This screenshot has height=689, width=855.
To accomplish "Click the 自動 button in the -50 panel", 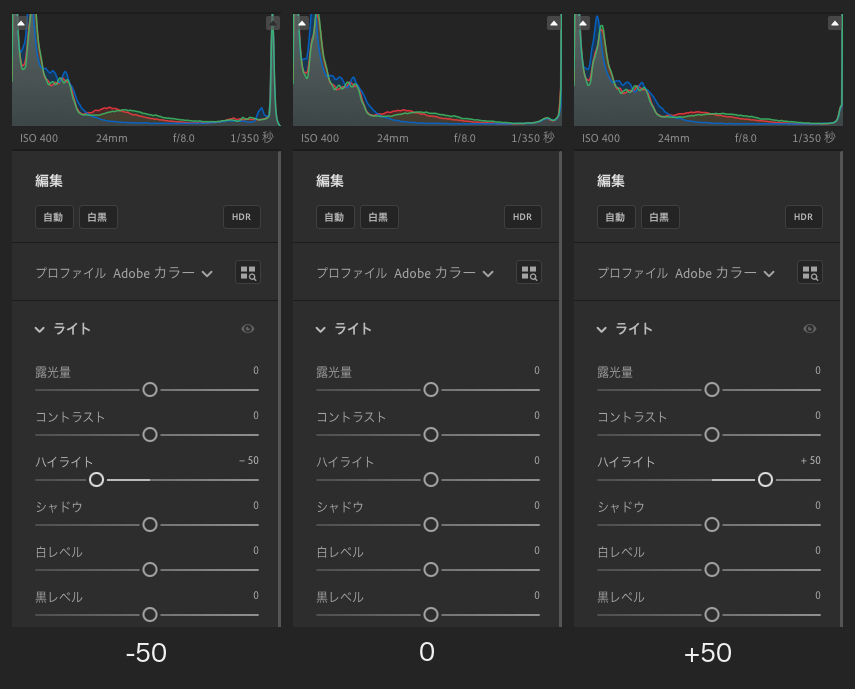I will pyautogui.click(x=54, y=217).
